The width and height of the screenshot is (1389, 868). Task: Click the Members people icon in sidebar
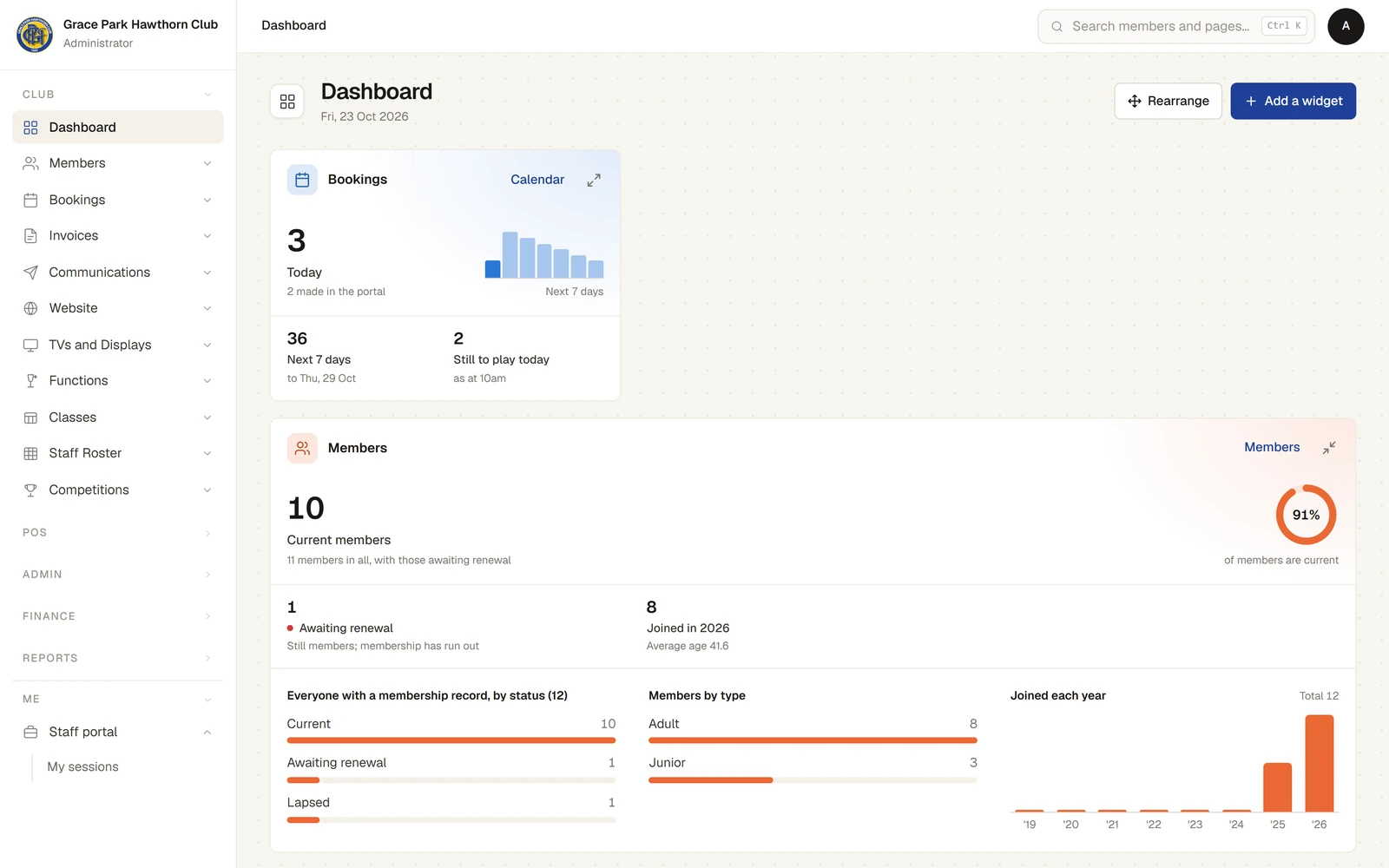[x=30, y=163]
